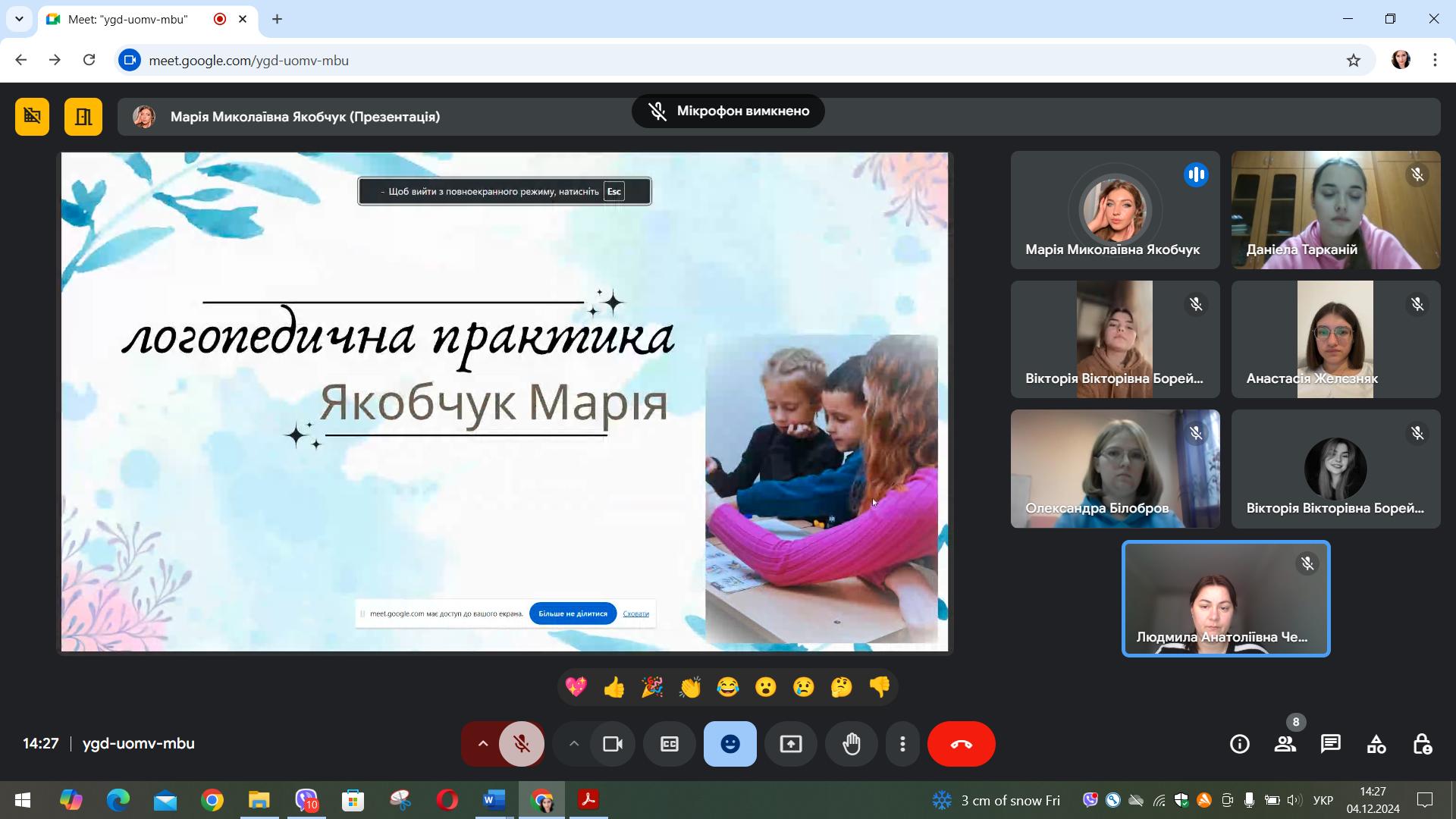Screen dimensions: 1456x819
Task: Raise hand using the hand icon
Action: [x=852, y=744]
